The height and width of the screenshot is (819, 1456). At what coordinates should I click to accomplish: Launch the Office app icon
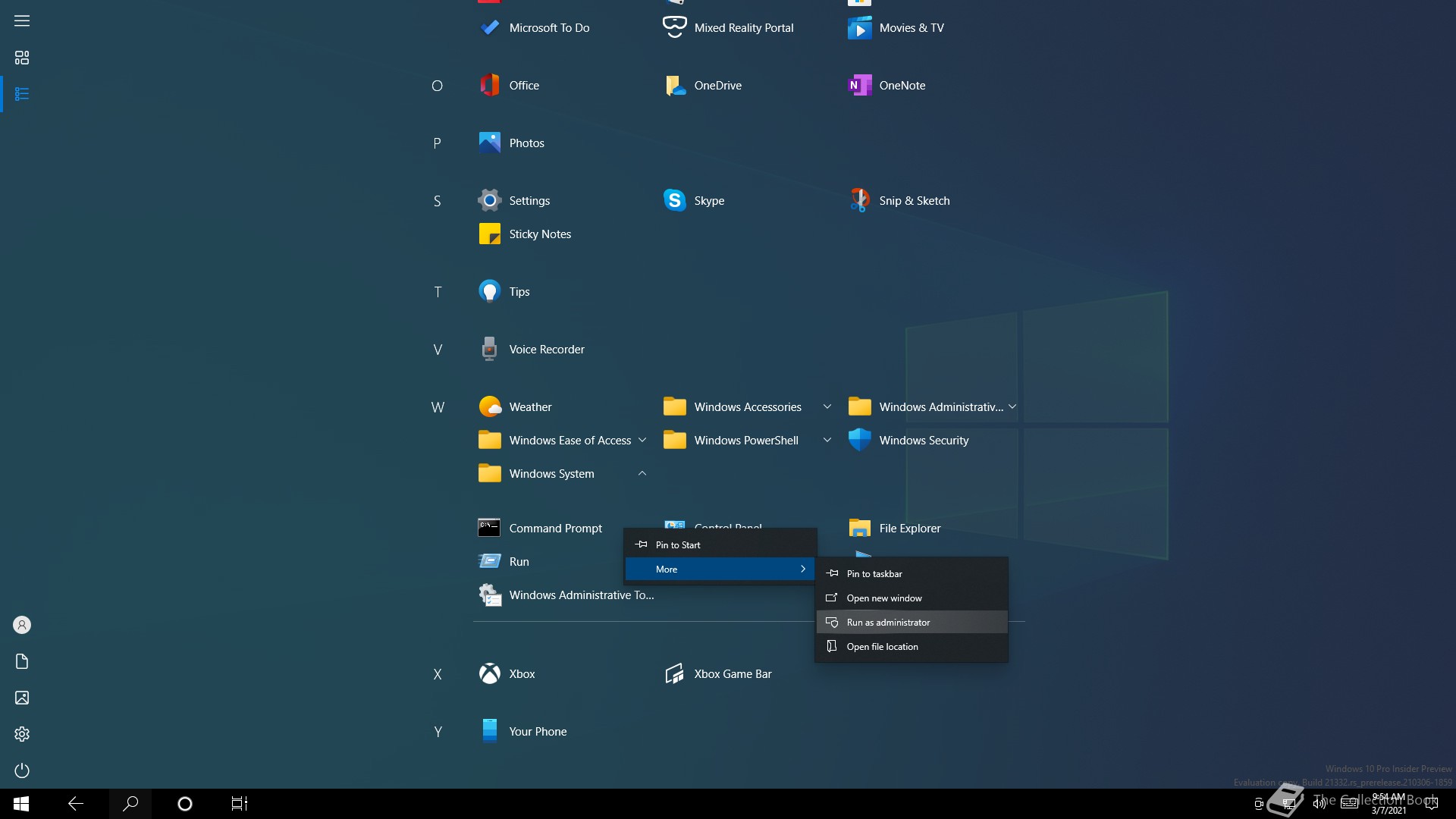(x=490, y=86)
